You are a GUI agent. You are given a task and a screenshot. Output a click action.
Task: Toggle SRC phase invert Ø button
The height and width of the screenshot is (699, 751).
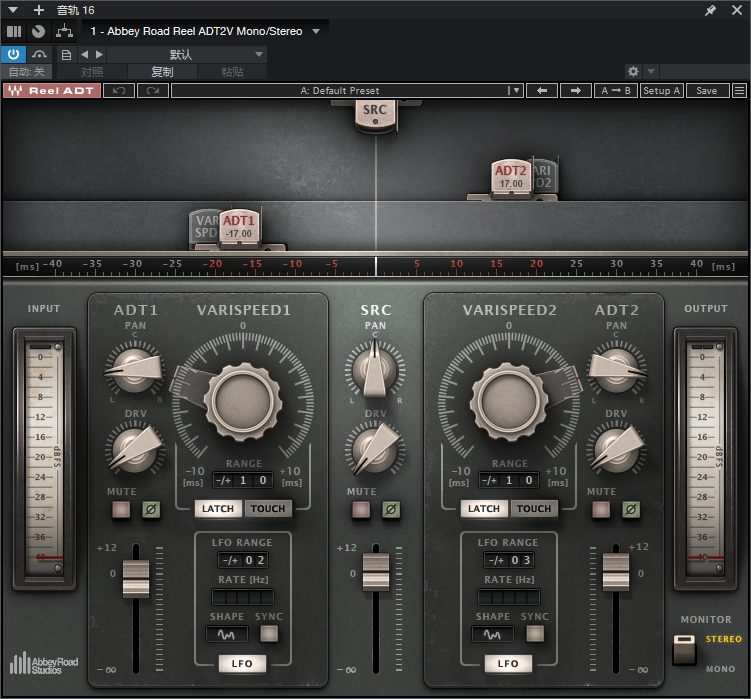pyautogui.click(x=391, y=509)
